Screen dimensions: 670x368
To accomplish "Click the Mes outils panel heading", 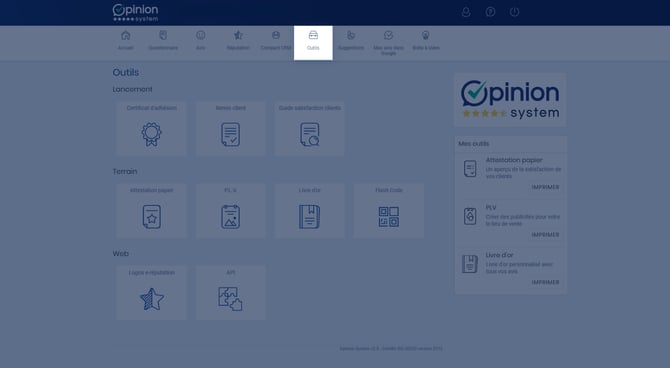I will [x=473, y=144].
